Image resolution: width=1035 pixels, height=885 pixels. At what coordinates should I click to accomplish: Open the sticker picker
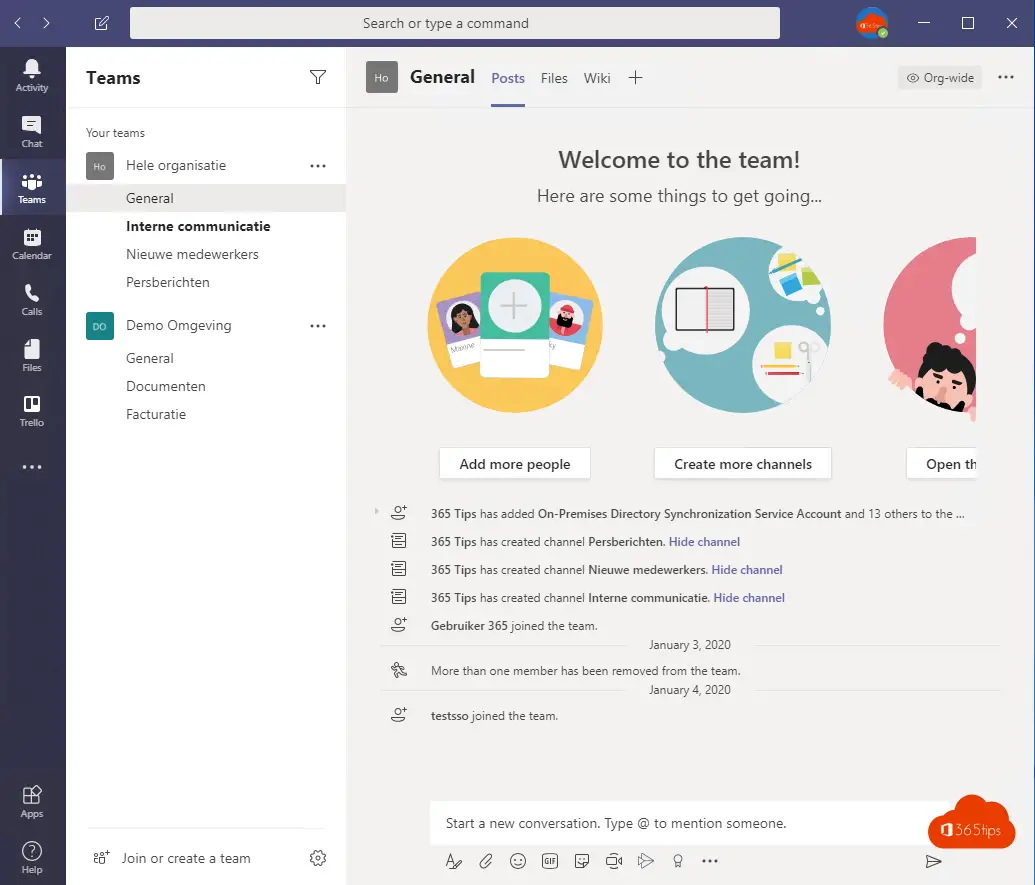582,861
